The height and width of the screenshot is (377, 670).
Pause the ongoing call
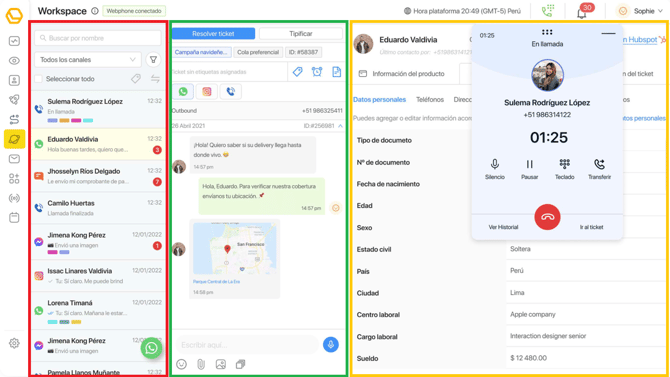(529, 169)
